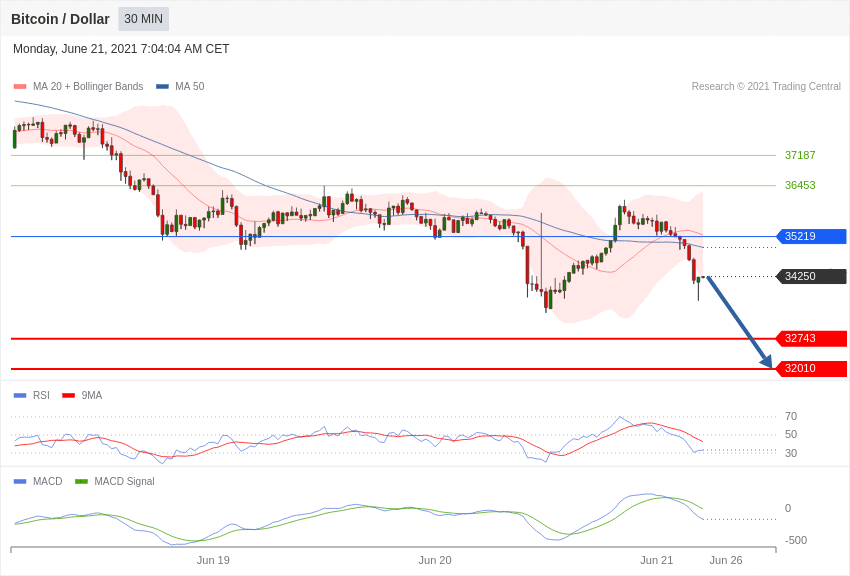Select the red 32743 support price tag
Screen dimensions: 850x576
click(811, 338)
